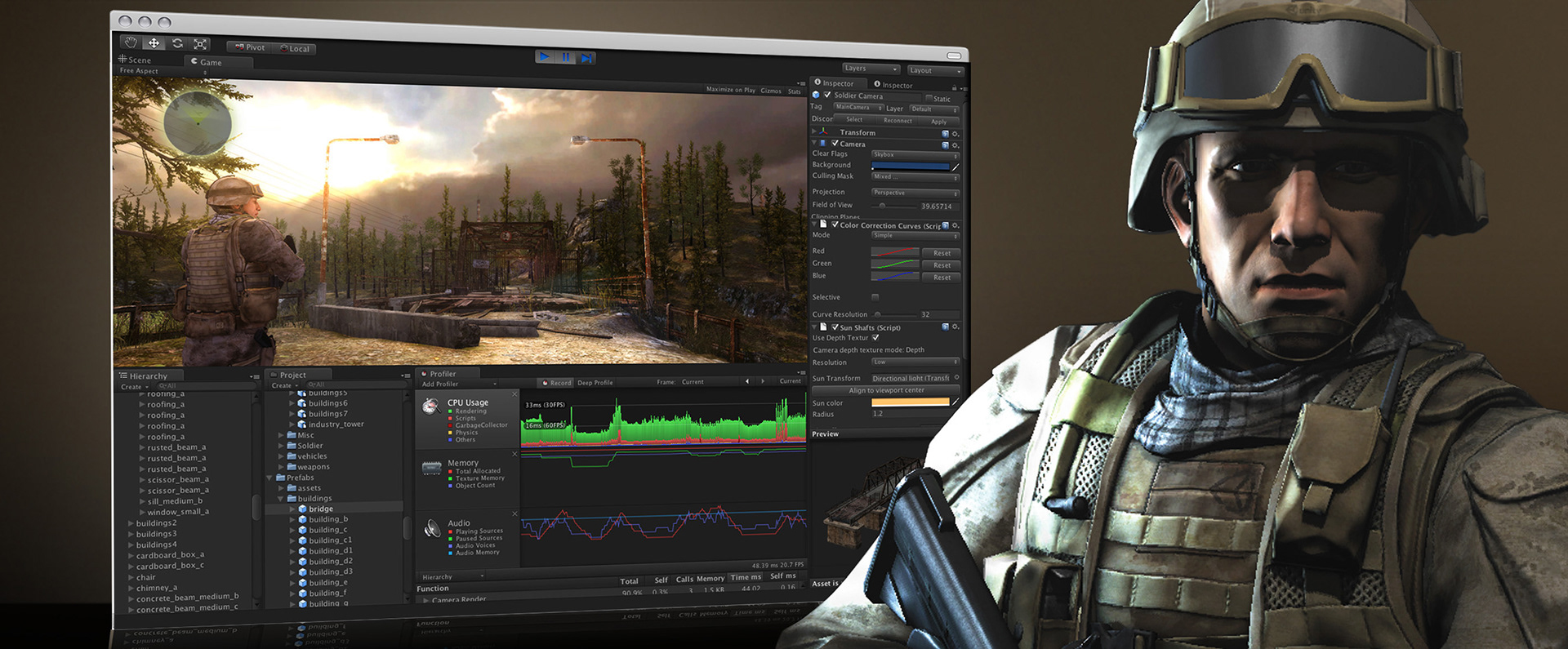Open the Skybox Clear Flags dropdown

pos(915,154)
